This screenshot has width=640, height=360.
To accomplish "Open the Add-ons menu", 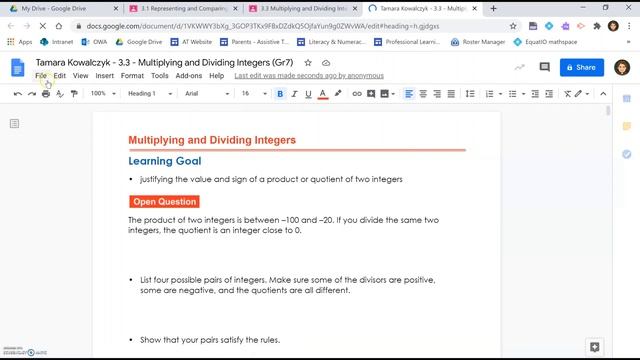I will coord(189,76).
